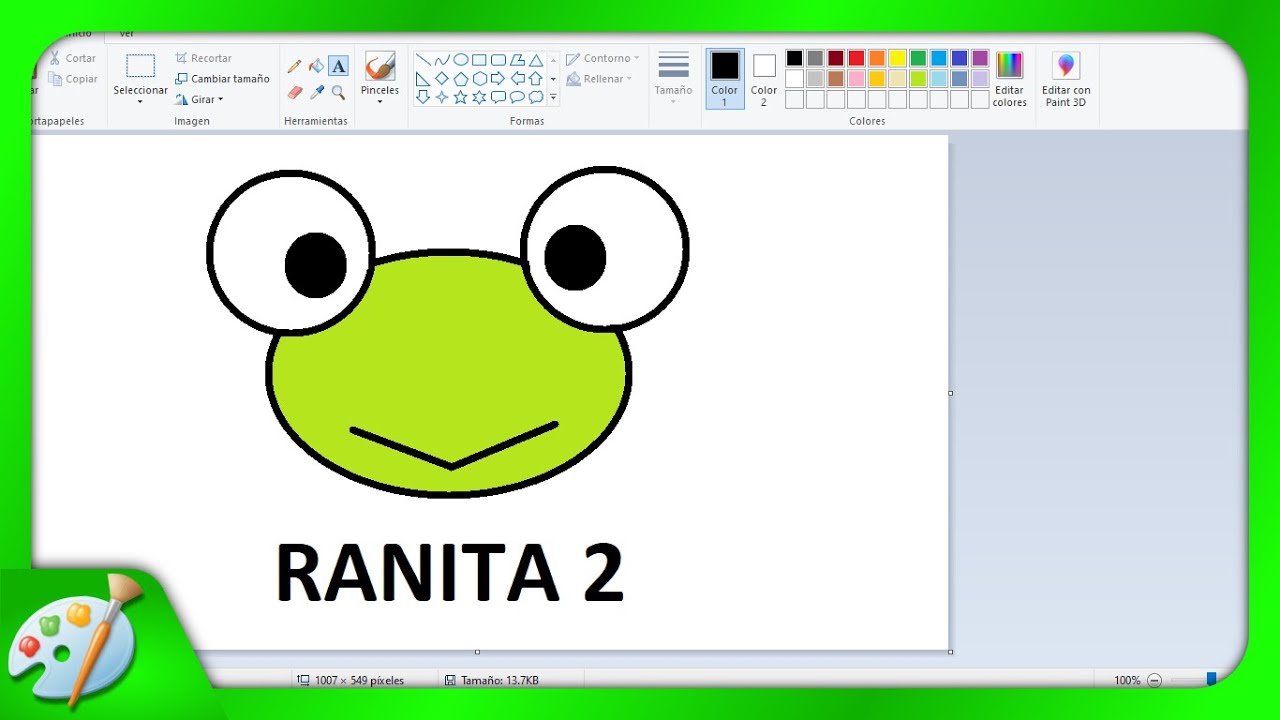The image size is (1280, 720).
Task: Expand the Pinceles brushes dropdown
Action: pyautogui.click(x=380, y=101)
